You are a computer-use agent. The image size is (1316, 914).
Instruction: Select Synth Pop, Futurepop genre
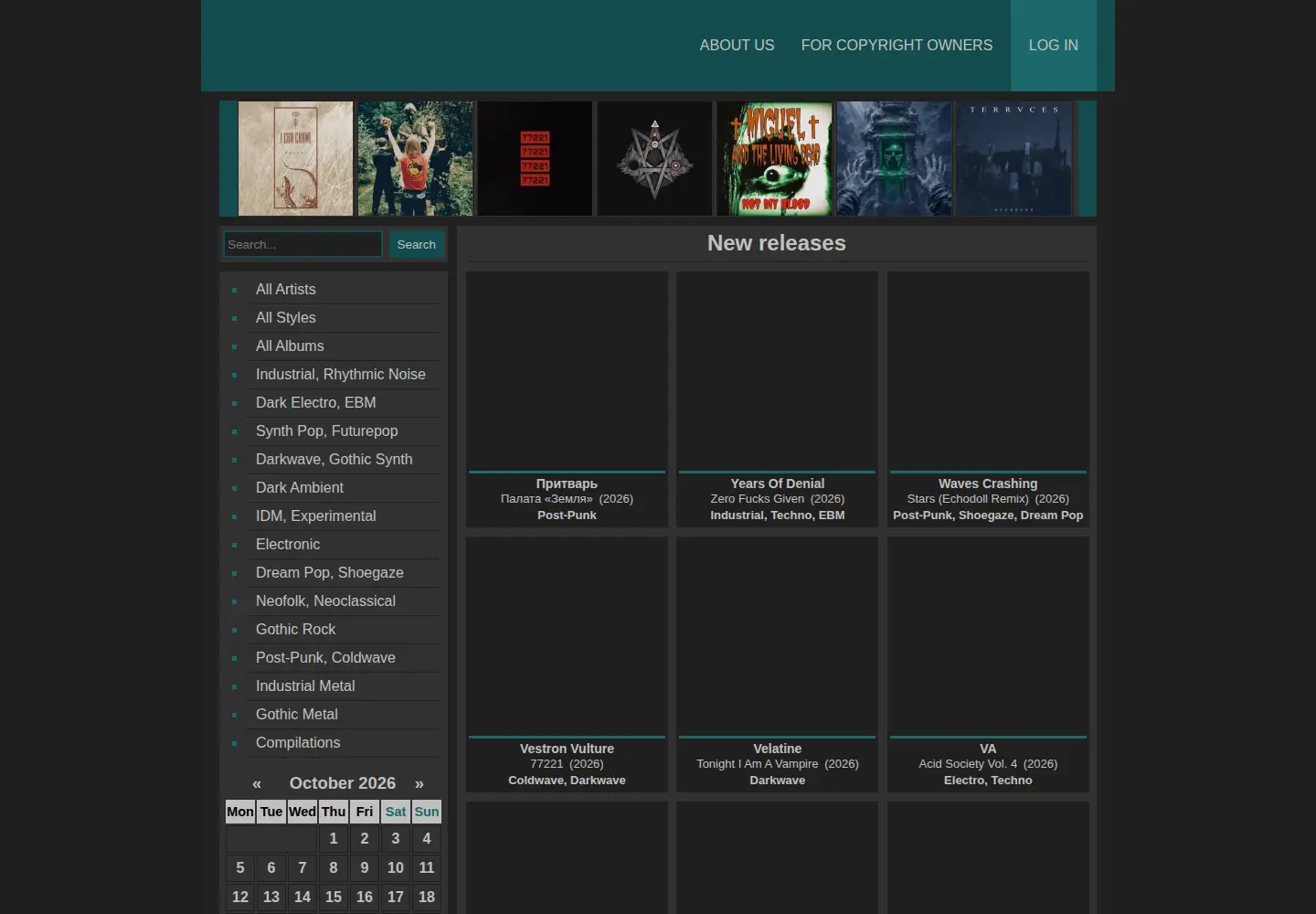[x=327, y=430]
